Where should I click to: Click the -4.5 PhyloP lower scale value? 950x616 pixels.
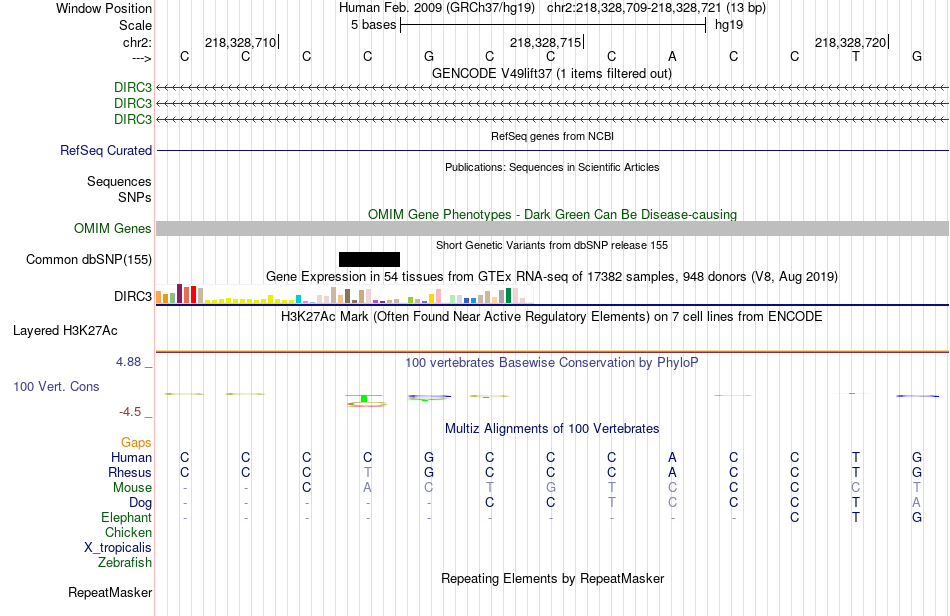click(130, 412)
